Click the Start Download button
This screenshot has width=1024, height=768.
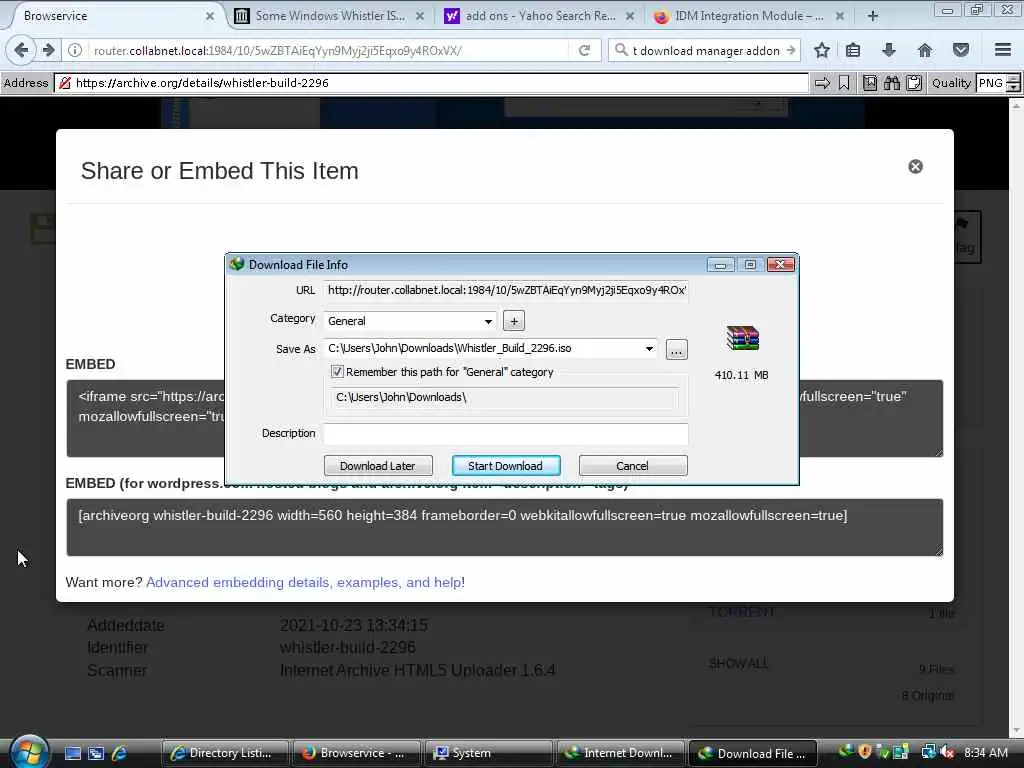(506, 466)
